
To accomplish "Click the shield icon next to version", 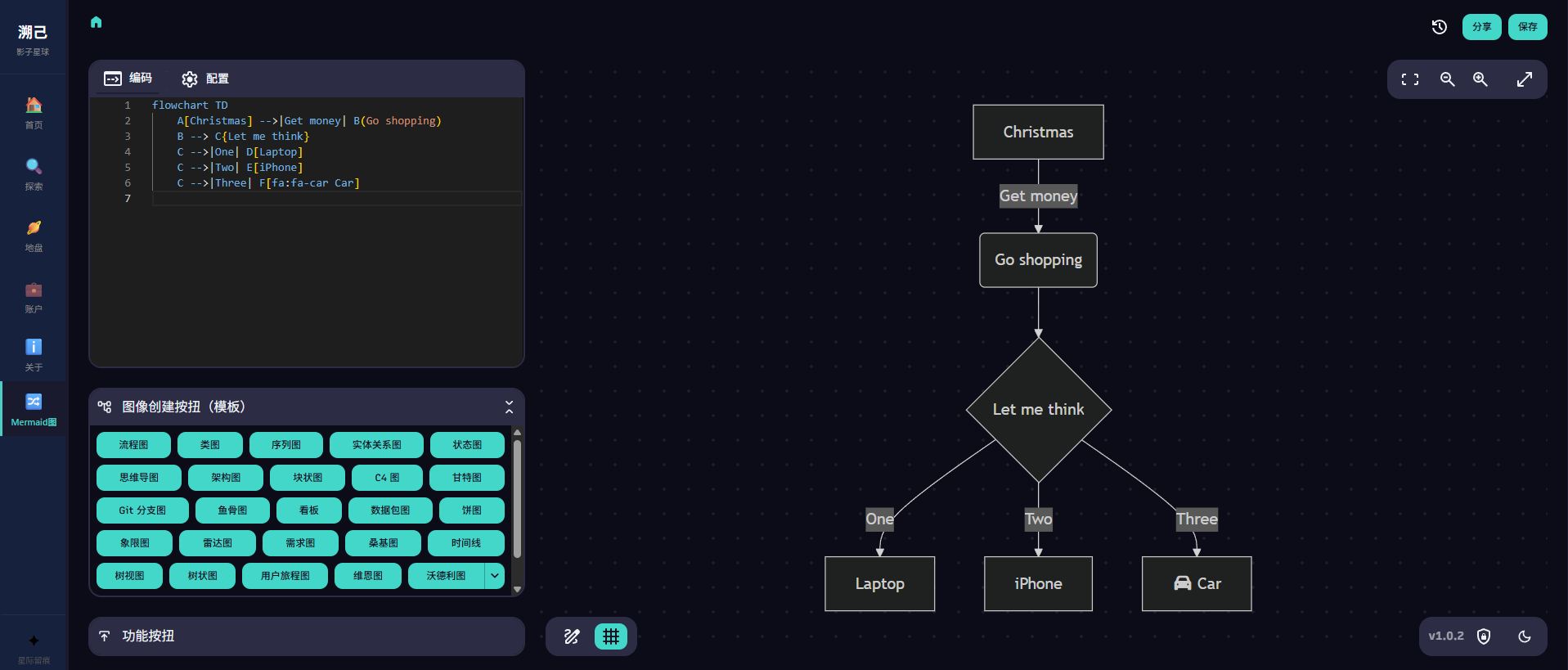I will click(1484, 636).
